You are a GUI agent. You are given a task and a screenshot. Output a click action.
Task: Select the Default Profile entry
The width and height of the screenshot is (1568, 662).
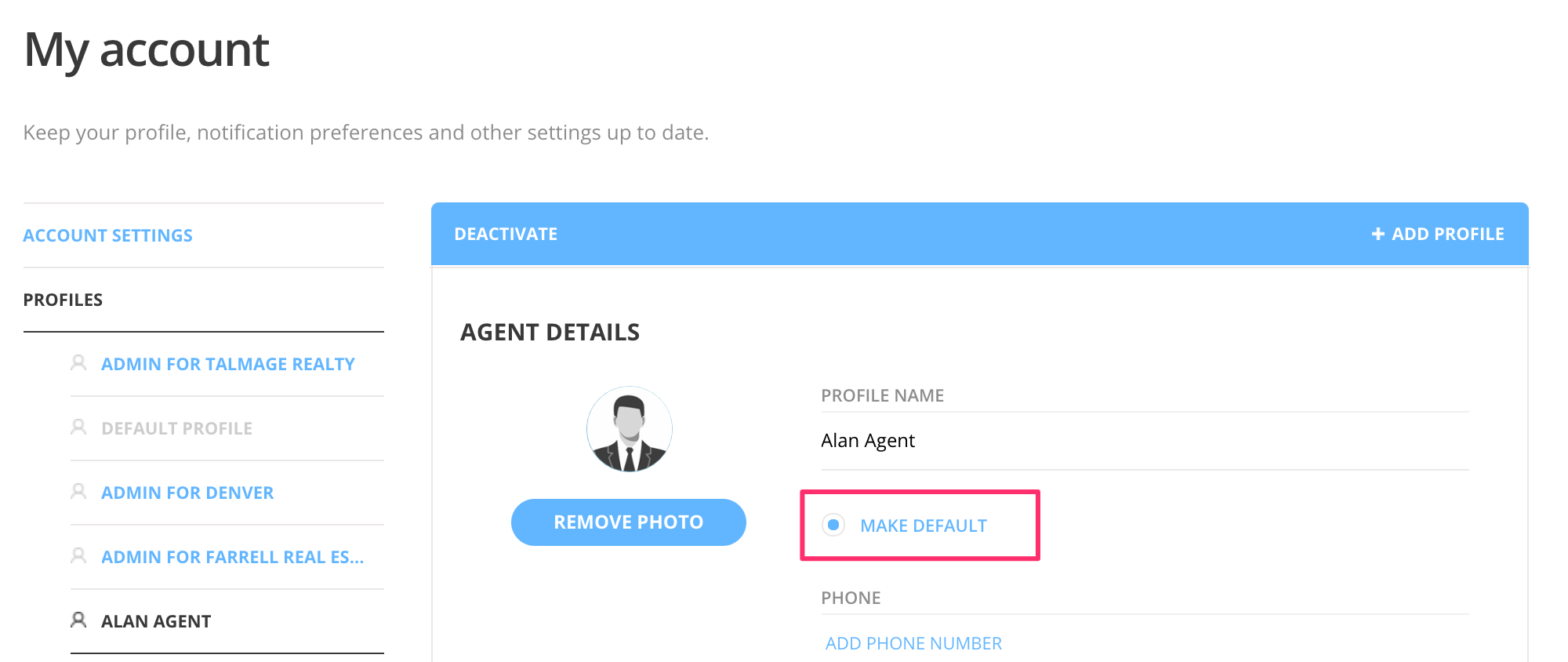(x=177, y=428)
